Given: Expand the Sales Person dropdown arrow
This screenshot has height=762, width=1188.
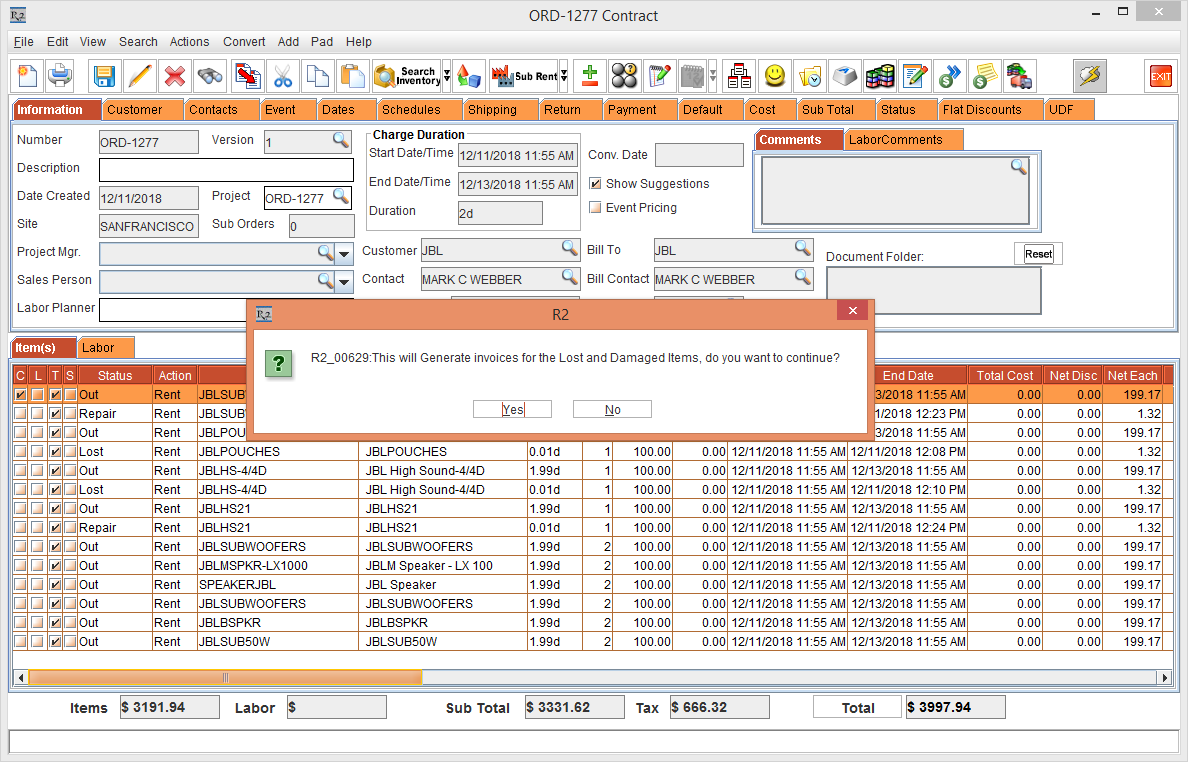Looking at the screenshot, I should (x=344, y=282).
